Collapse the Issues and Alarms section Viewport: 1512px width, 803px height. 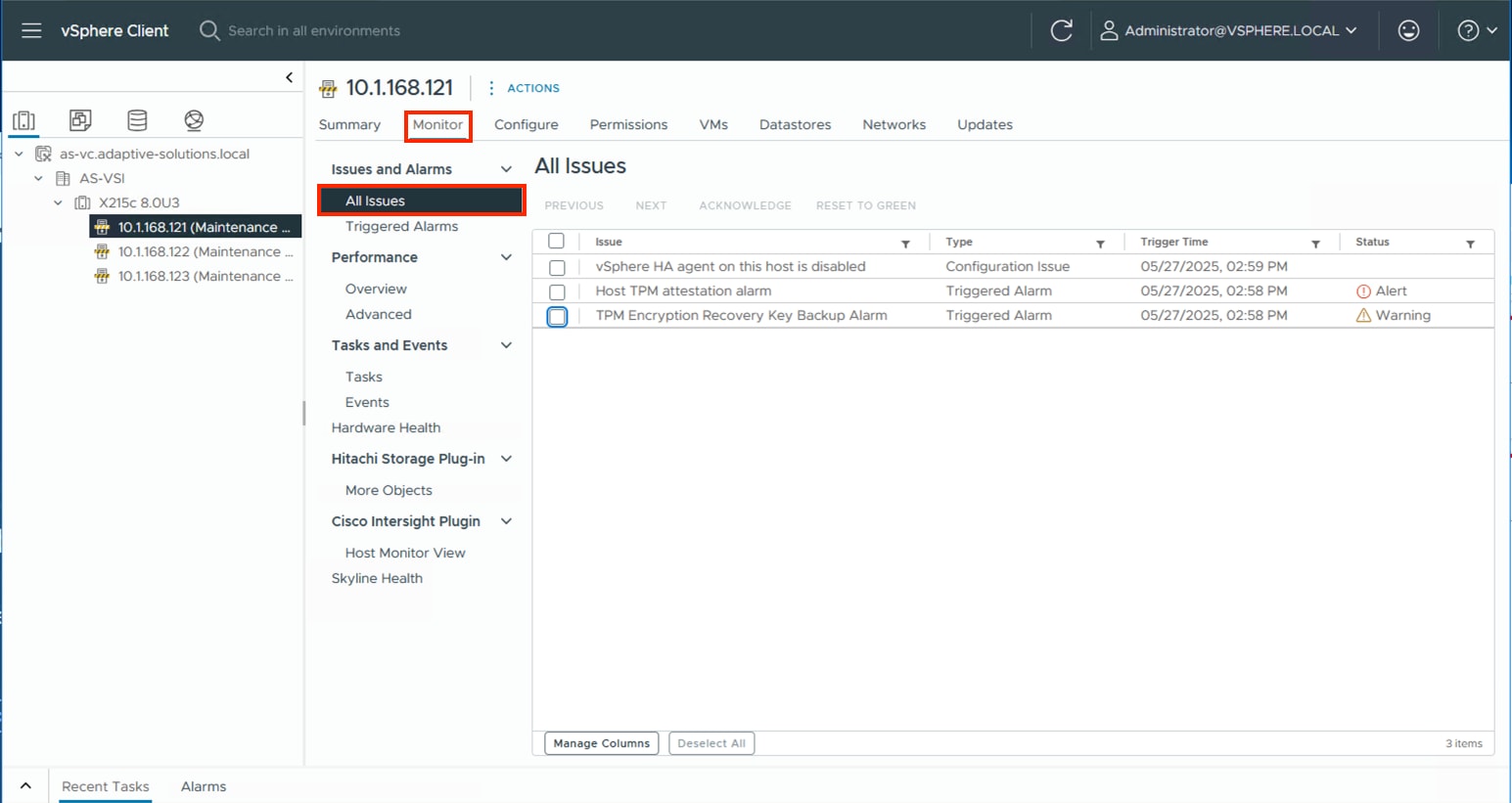tap(506, 169)
